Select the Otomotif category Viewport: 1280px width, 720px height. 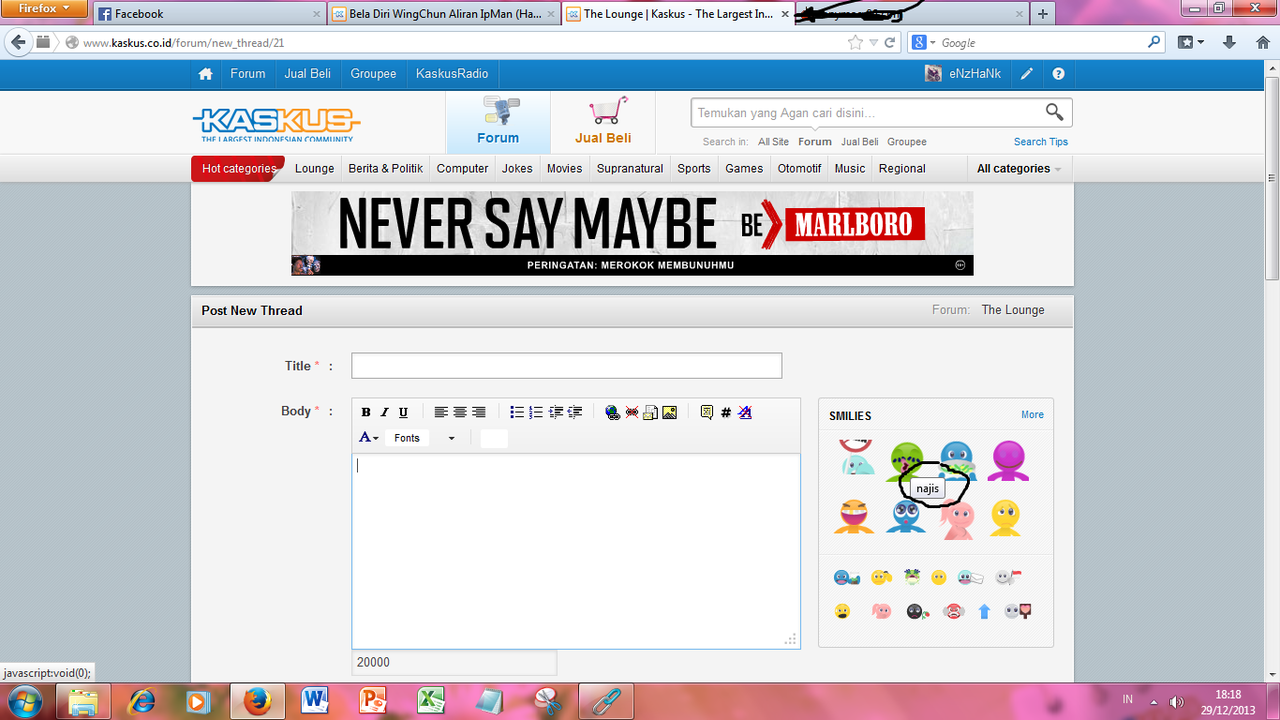tap(800, 169)
